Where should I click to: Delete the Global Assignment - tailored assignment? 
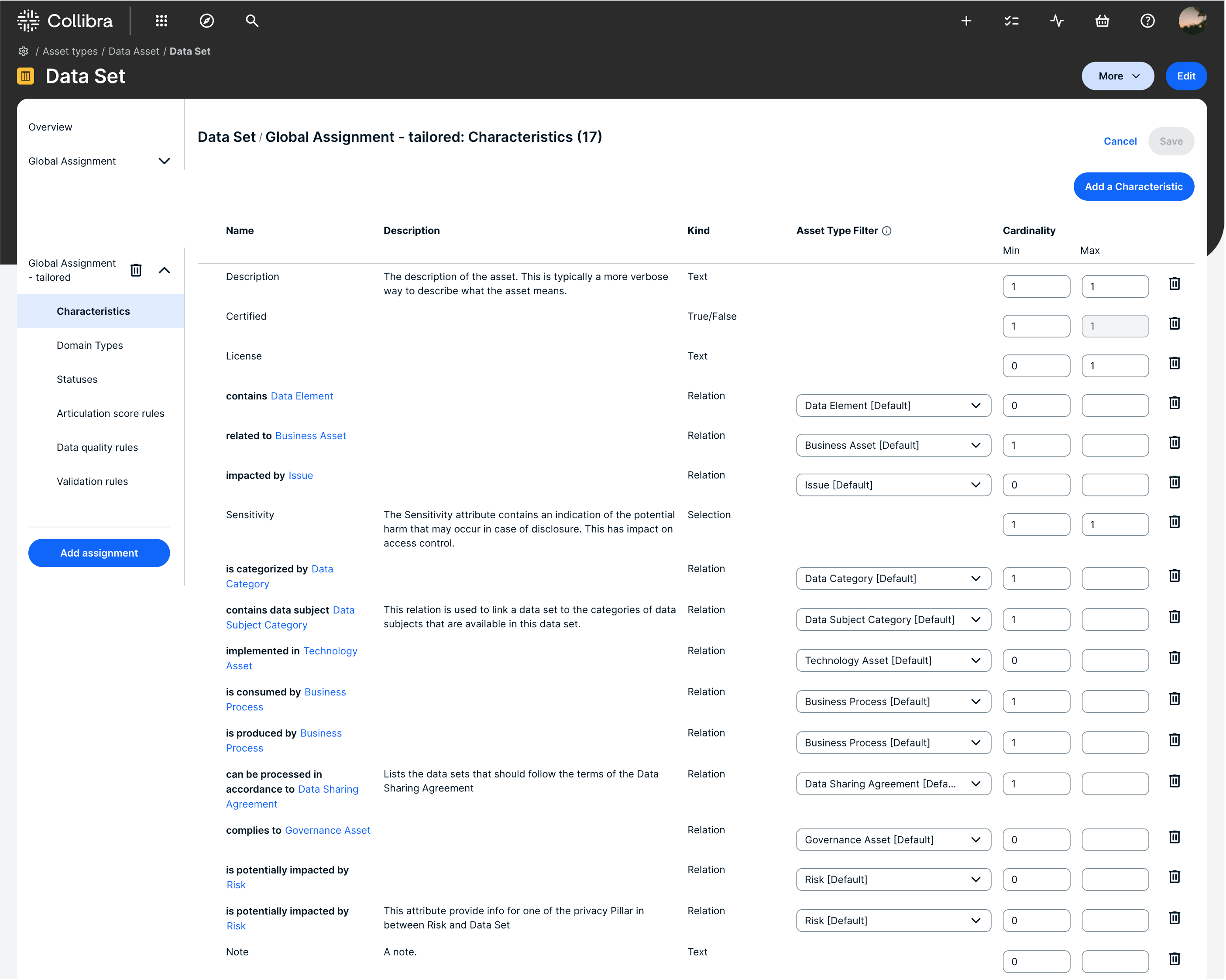pyautogui.click(x=136, y=270)
